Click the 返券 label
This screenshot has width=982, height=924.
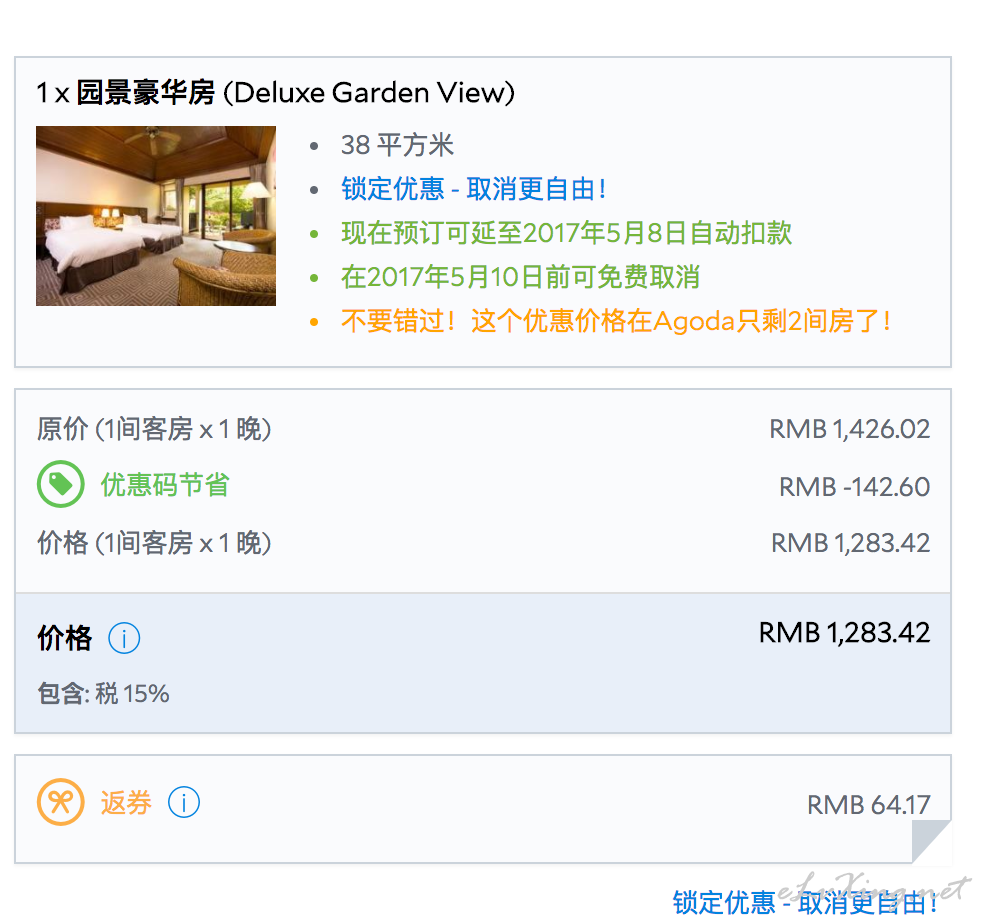pos(126,803)
